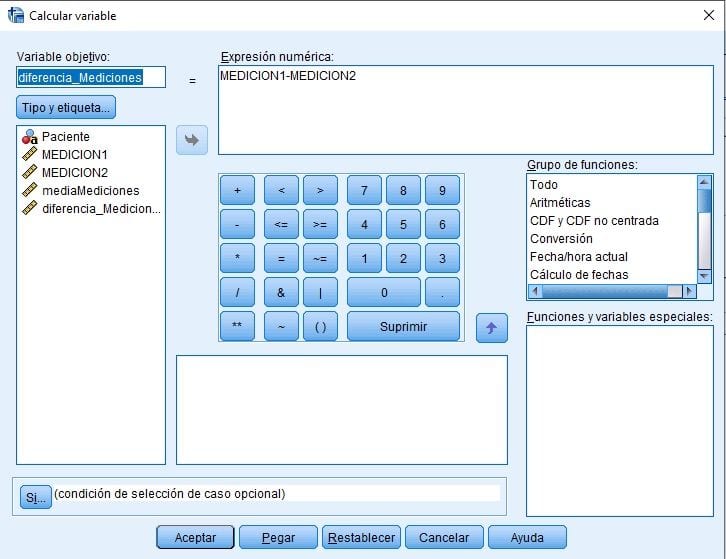Click the greater-than > key
The width and height of the screenshot is (726, 559).
[x=320, y=190]
